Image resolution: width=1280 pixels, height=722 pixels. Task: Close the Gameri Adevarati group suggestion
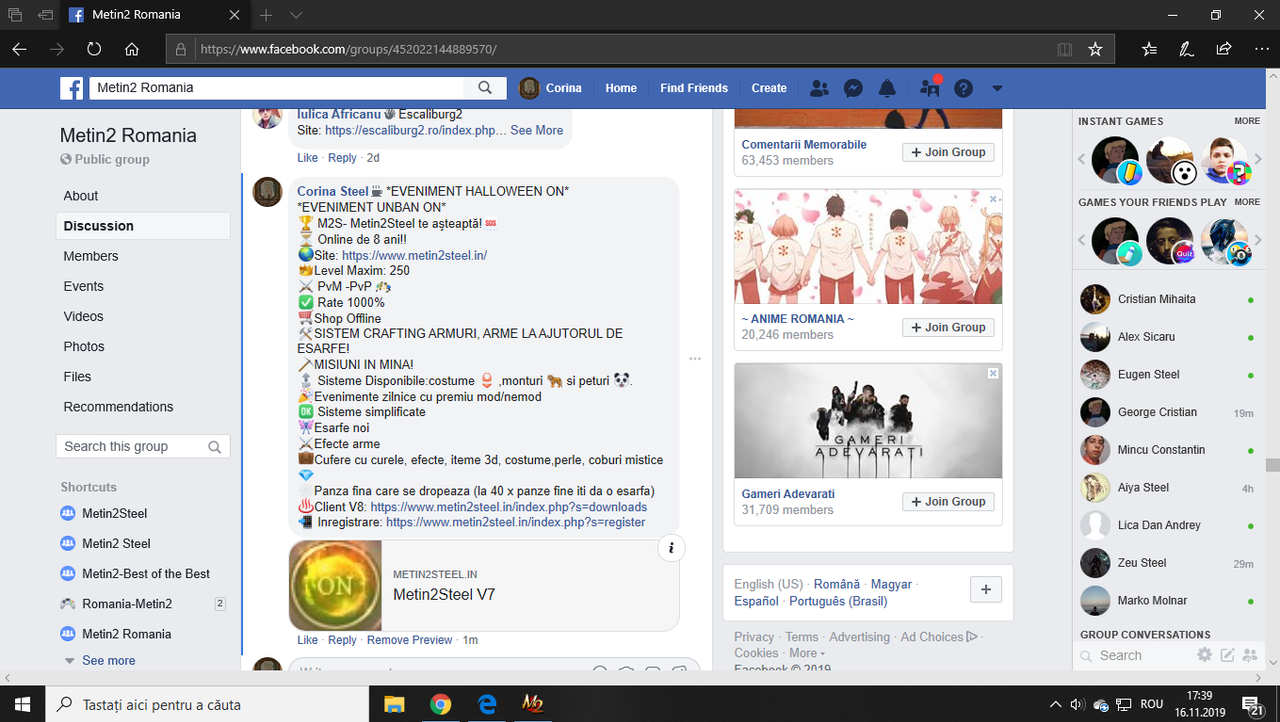pyautogui.click(x=993, y=373)
